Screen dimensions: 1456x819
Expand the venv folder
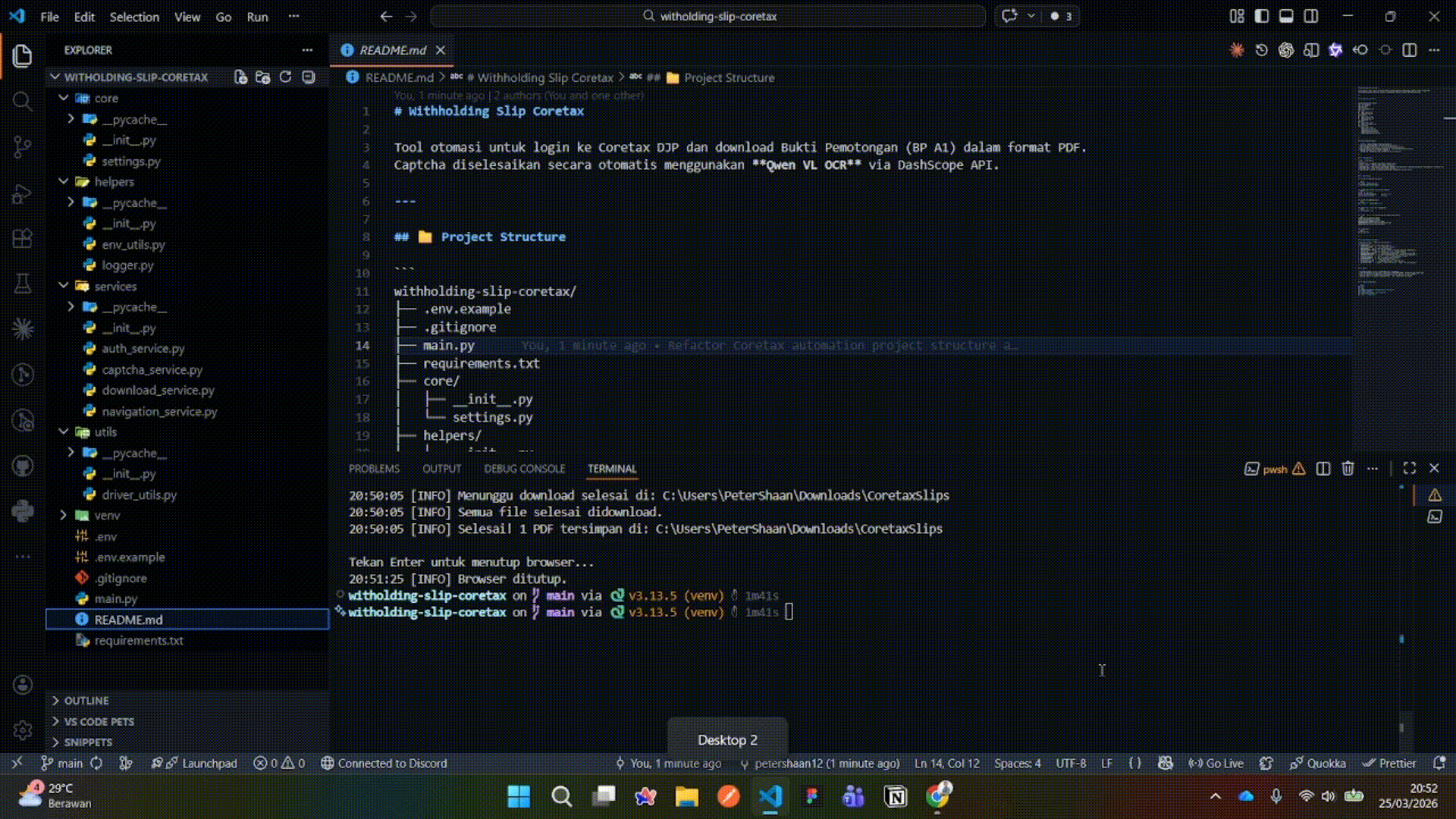pos(106,515)
